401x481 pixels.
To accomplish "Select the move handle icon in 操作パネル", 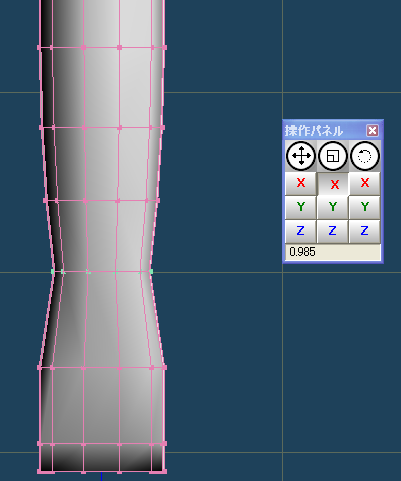I will pyautogui.click(x=301, y=156).
